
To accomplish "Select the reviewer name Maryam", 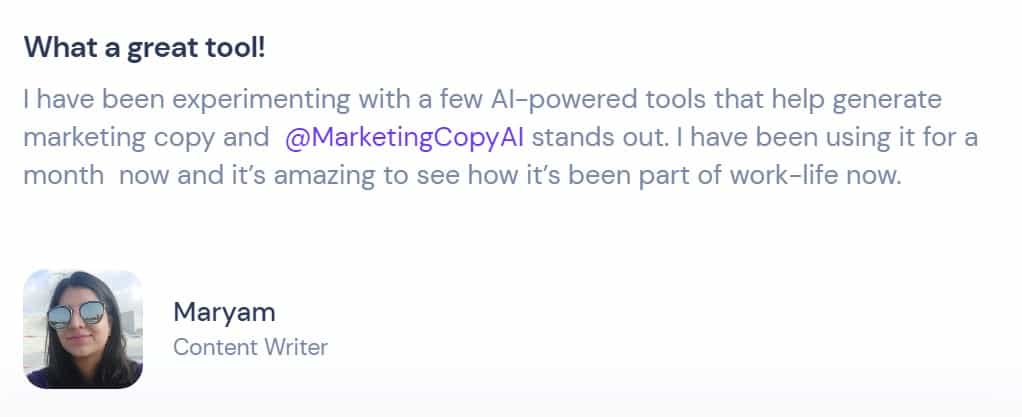I will [x=224, y=311].
